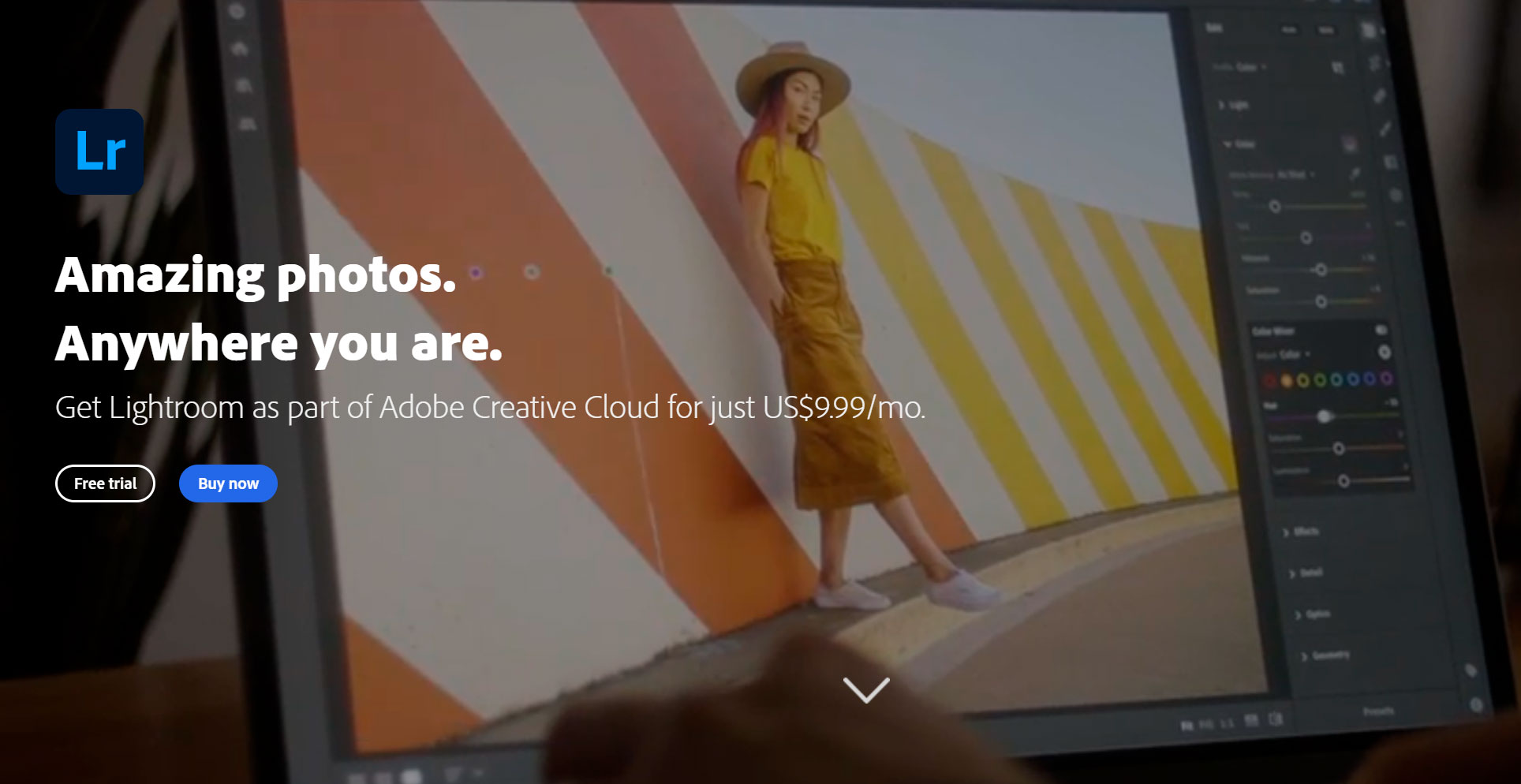Open the Presets tab at panel bottom
Viewport: 1521px width, 784px height.
tap(1377, 711)
